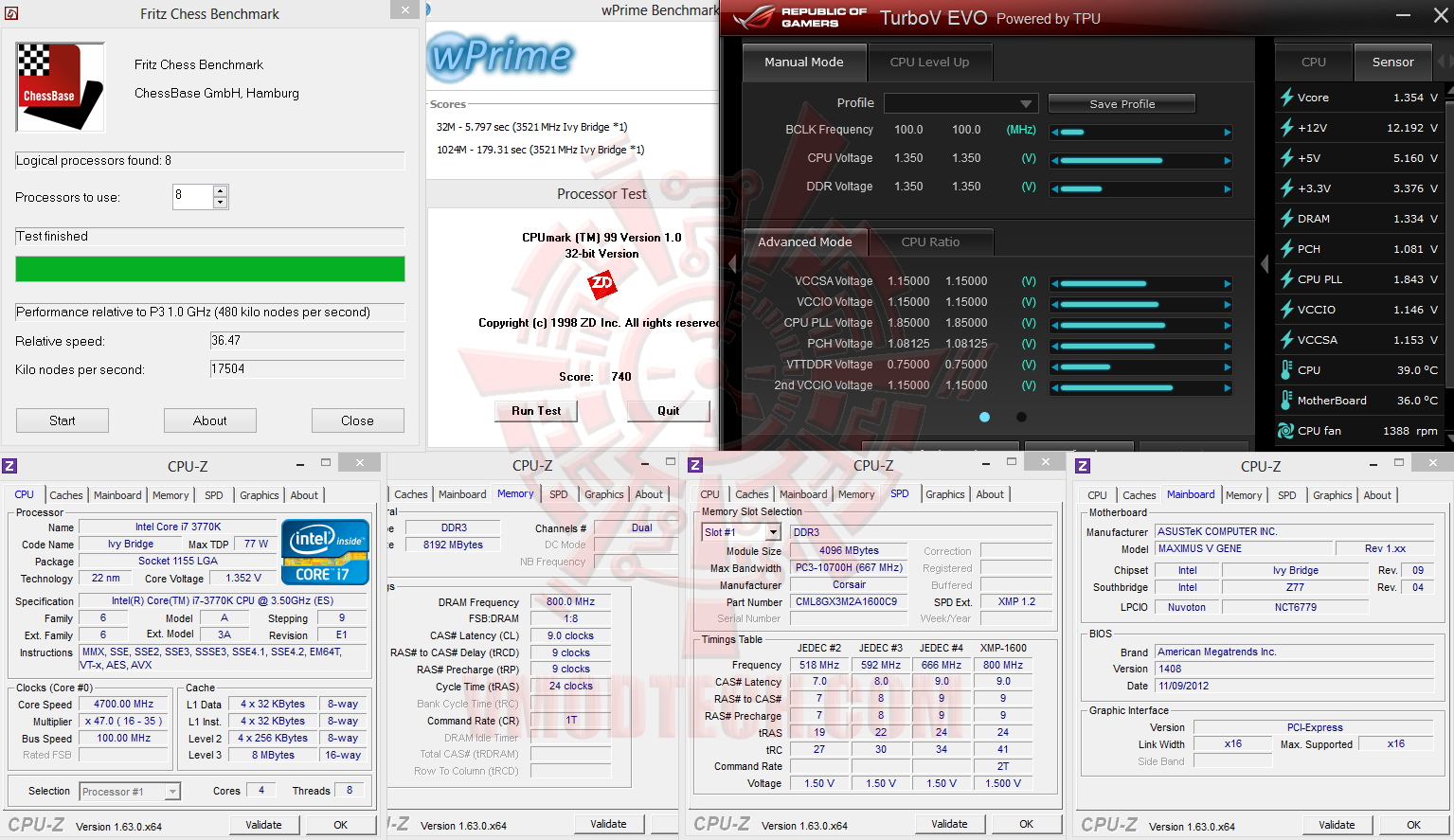This screenshot has height=840, width=1454.
Task: Click the About button in Fritz Chess Benchmark
Action: point(210,420)
